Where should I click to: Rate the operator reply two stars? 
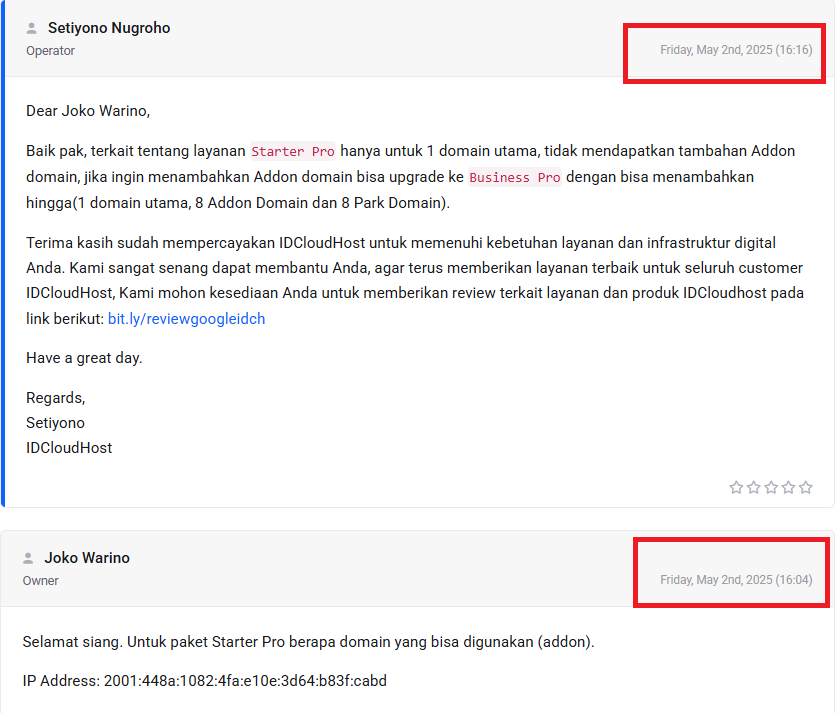pos(753,488)
